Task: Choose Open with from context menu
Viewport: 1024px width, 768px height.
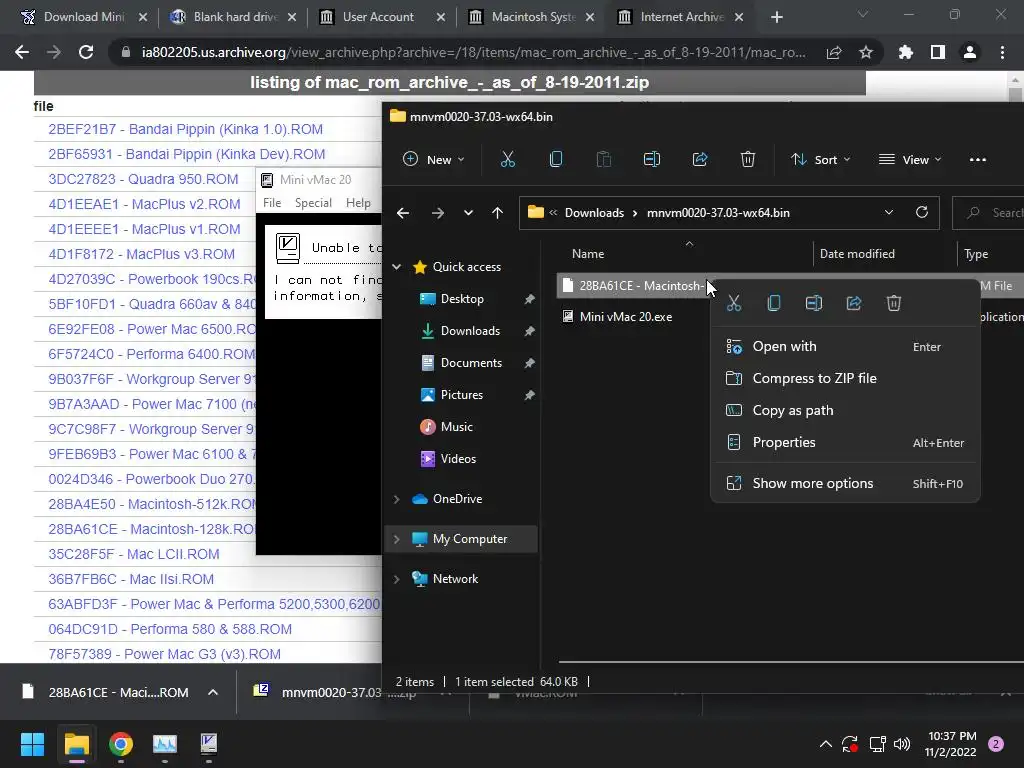Action: coord(845,347)
